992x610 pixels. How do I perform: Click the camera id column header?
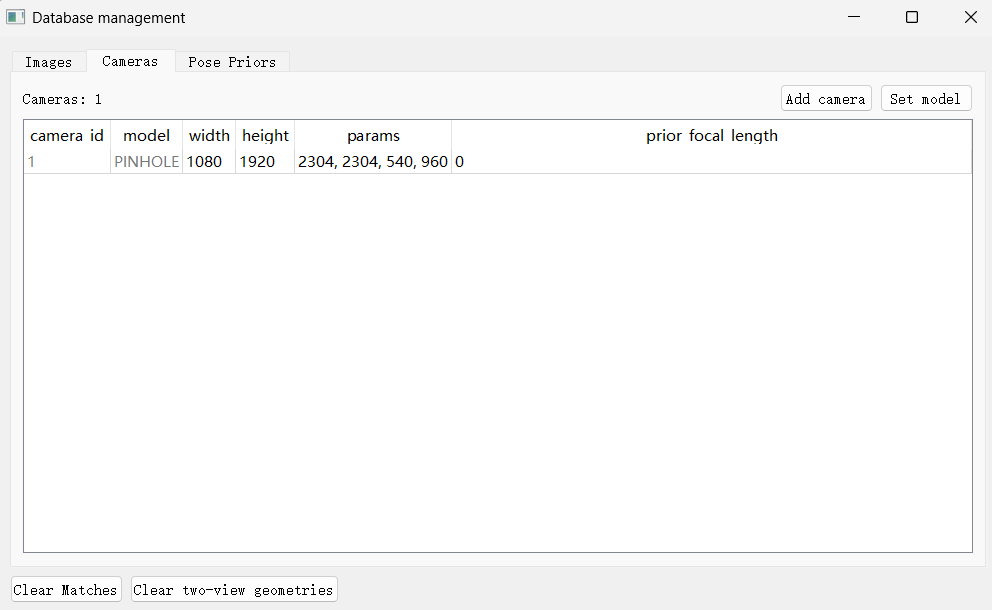67,136
